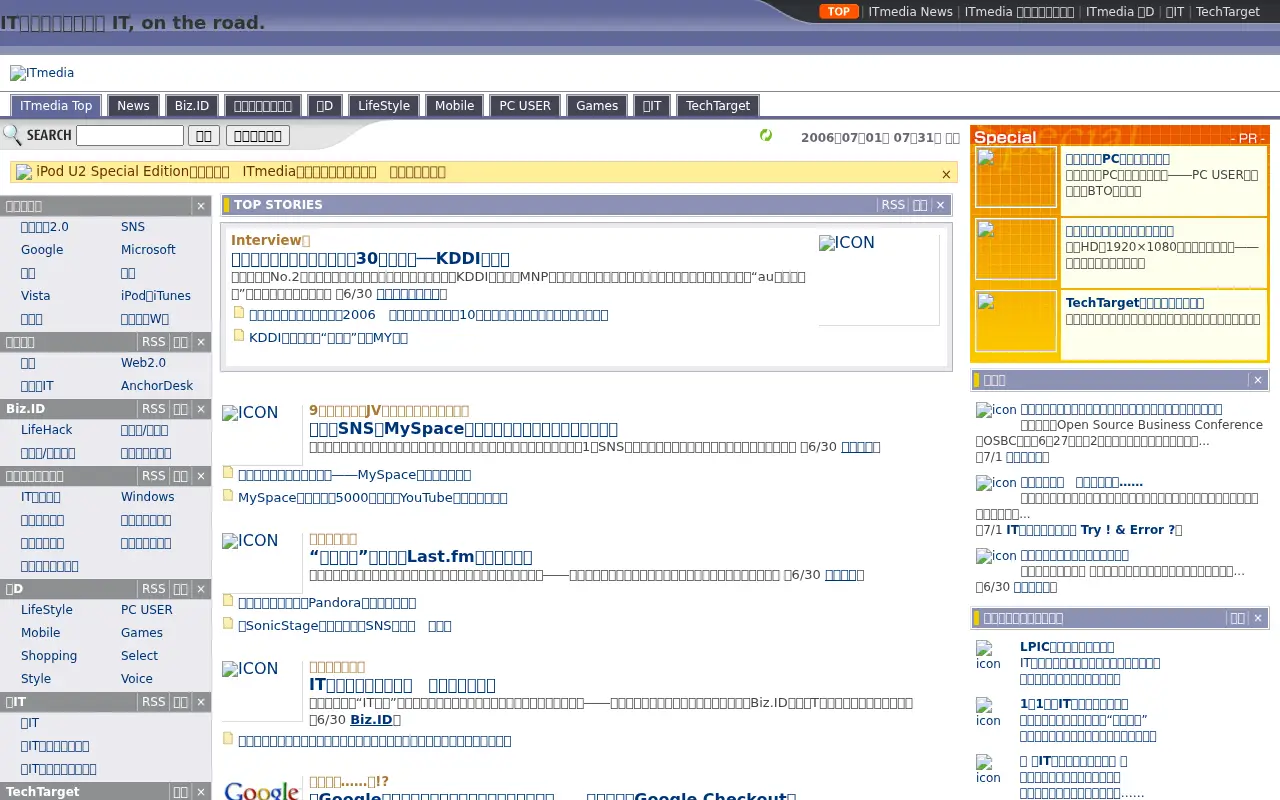Screen dimensions: 1280x800
Task: Open the MySpace SNS headline
Action: click(463, 429)
